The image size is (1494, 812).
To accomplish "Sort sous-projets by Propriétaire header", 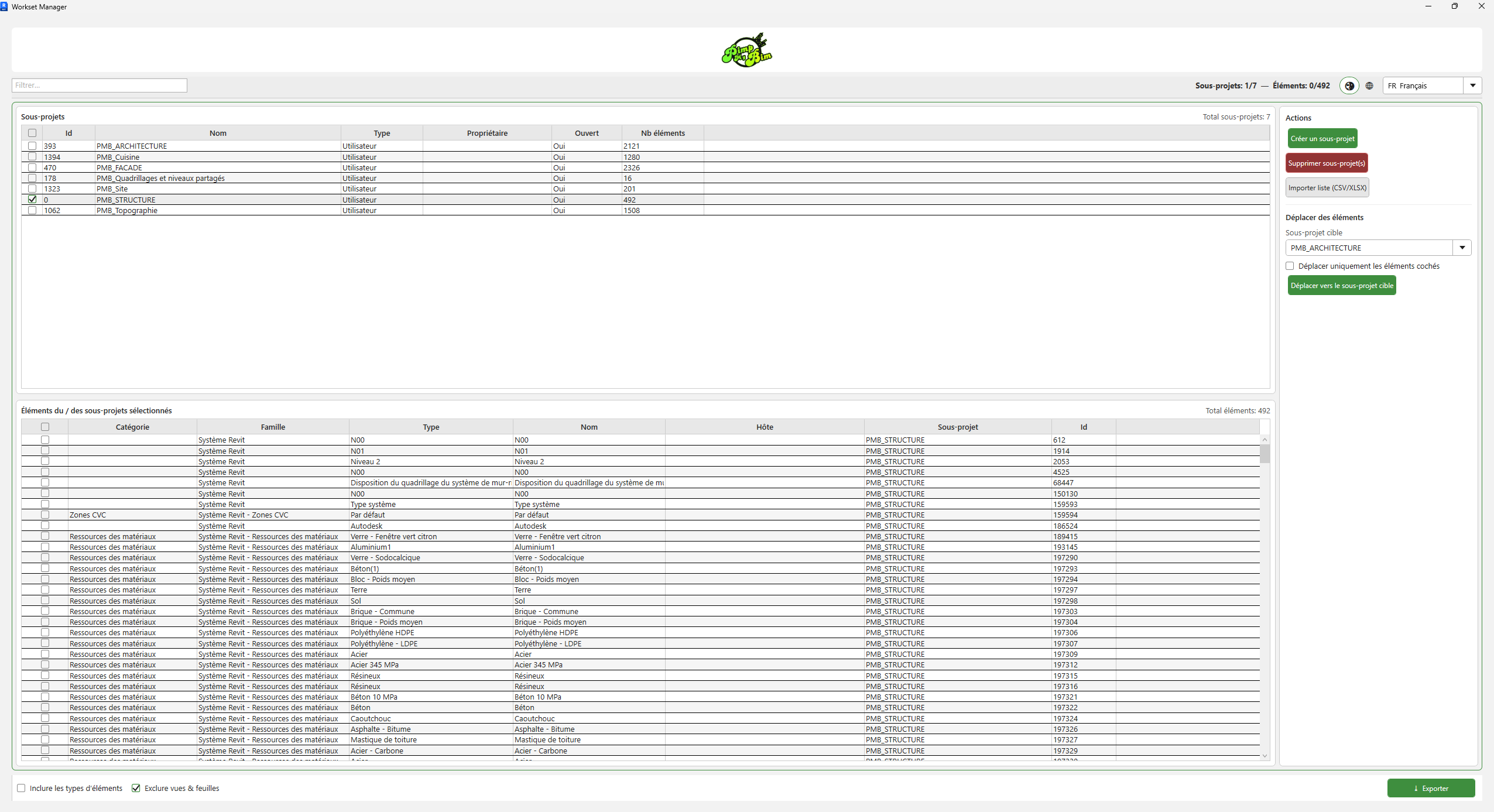I will pos(487,133).
